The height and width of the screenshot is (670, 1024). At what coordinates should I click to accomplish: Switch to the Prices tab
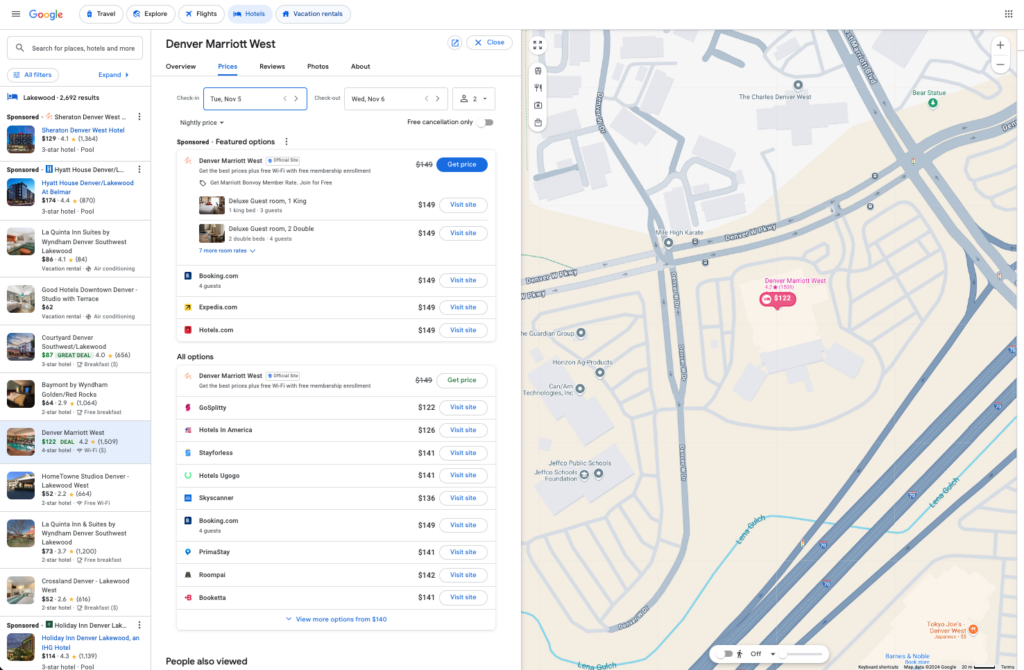click(x=227, y=67)
